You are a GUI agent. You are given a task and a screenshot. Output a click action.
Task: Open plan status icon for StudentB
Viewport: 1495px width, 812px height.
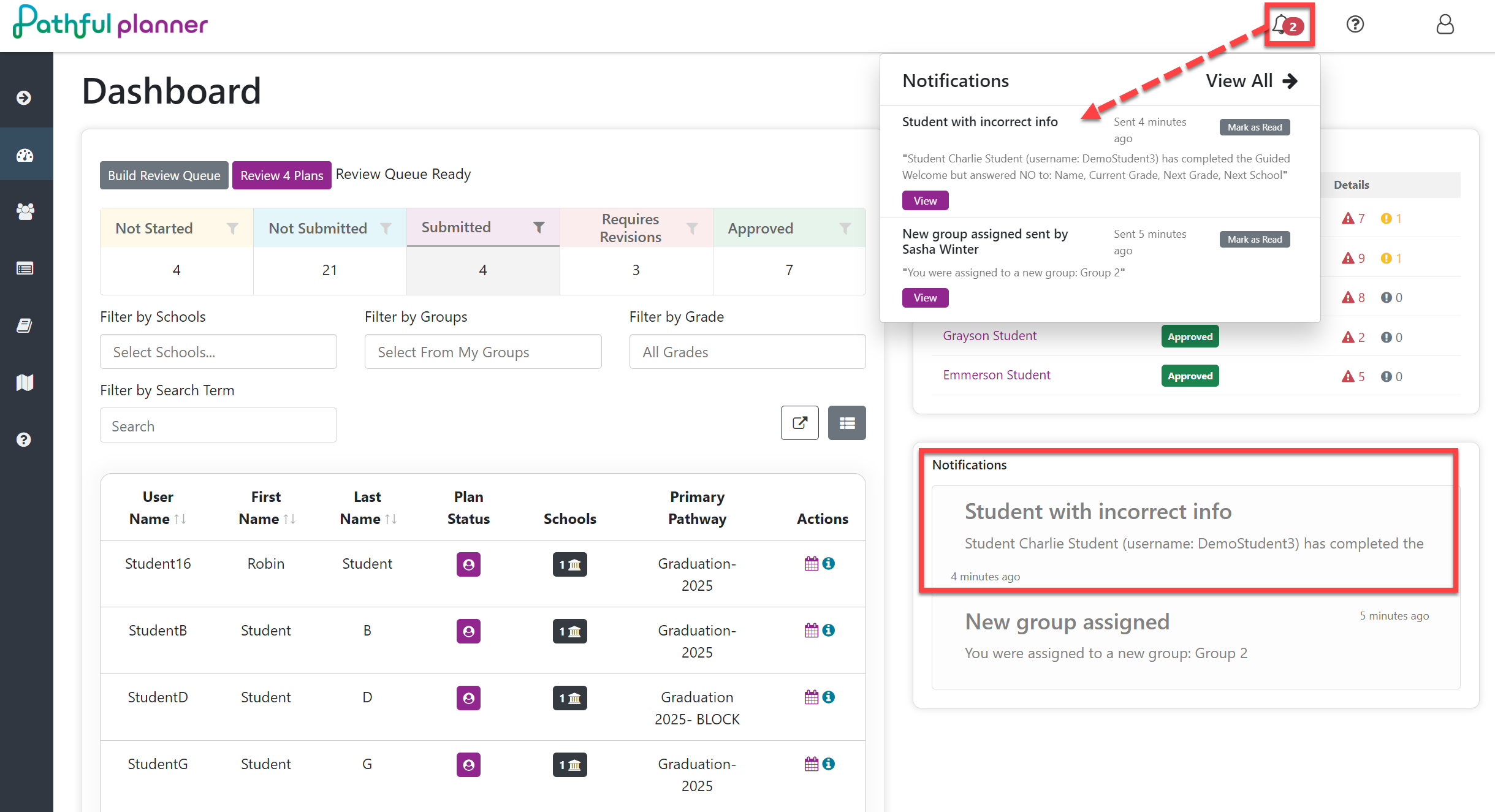tap(468, 631)
